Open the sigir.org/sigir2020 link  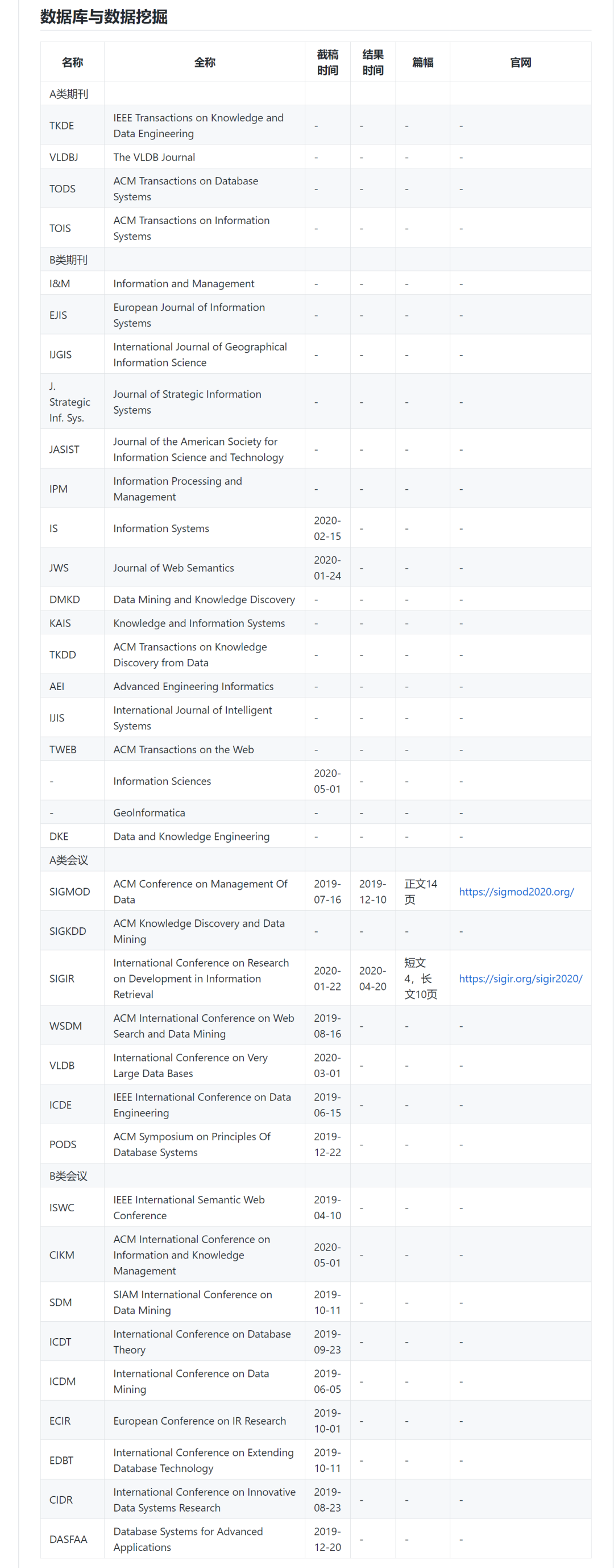(x=520, y=978)
